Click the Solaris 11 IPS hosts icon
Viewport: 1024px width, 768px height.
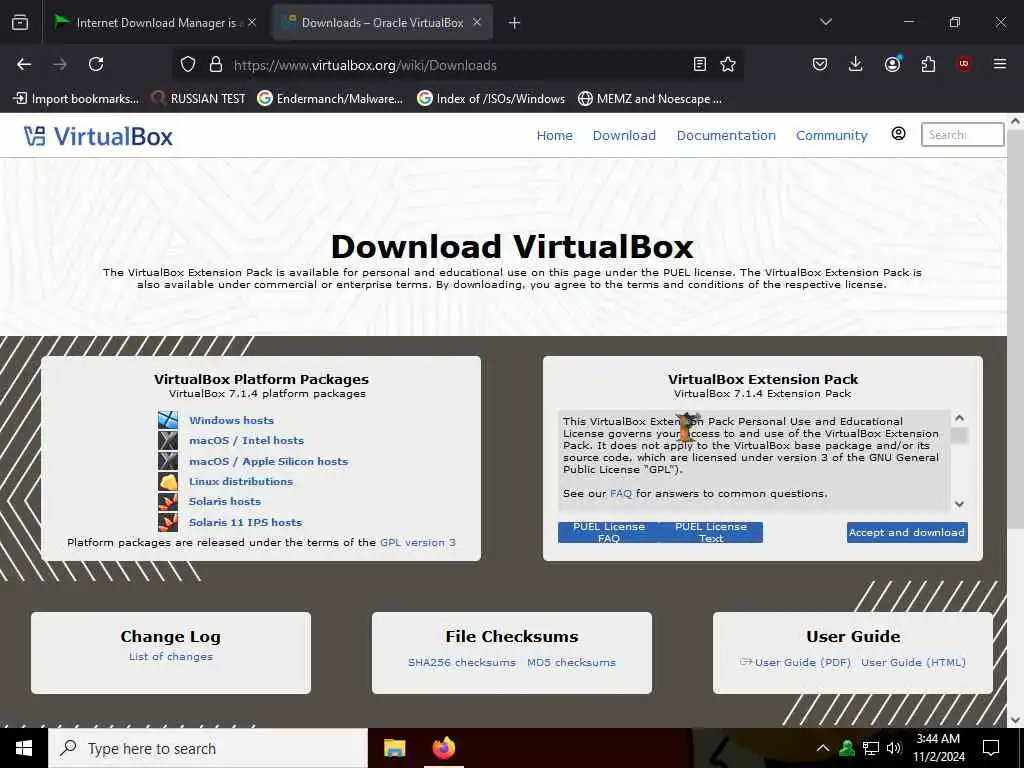pos(168,522)
